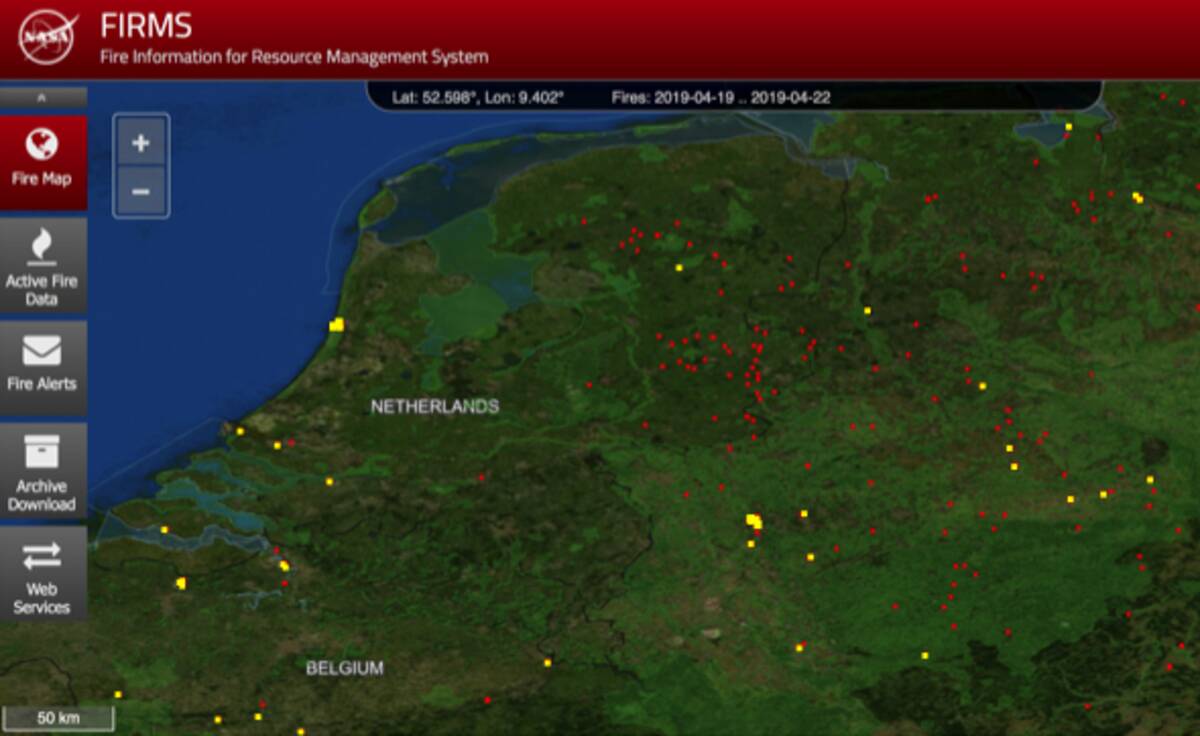Image resolution: width=1200 pixels, height=736 pixels.
Task: Click the BELGIUM map label
Action: [x=344, y=668]
